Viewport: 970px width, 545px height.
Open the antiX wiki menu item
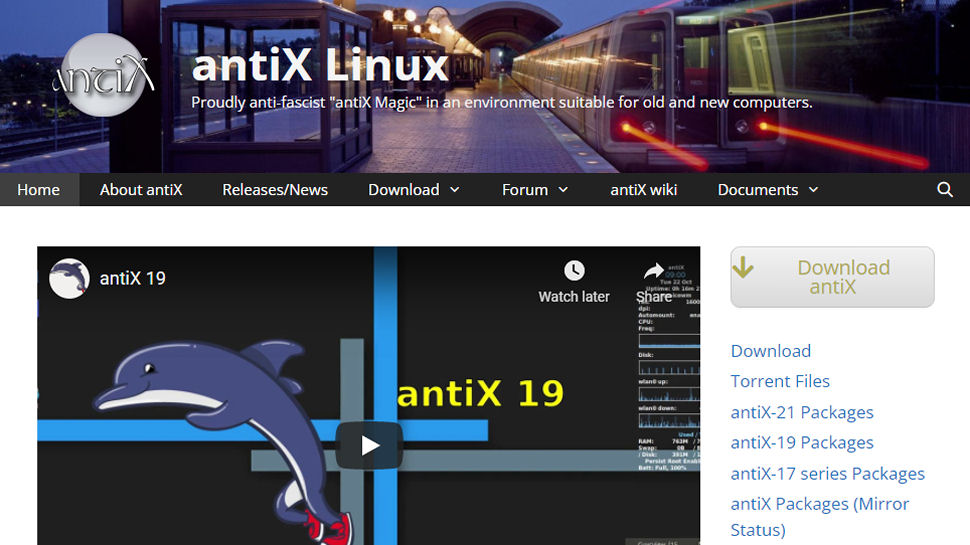(643, 189)
